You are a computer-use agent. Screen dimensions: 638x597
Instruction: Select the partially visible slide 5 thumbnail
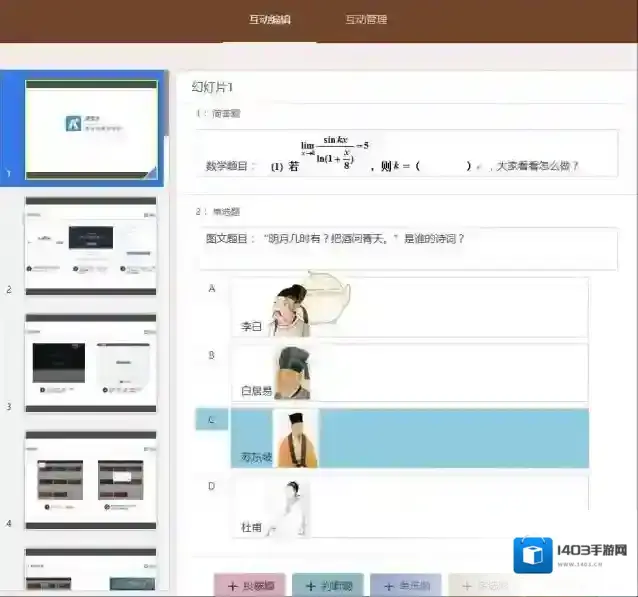click(91, 569)
